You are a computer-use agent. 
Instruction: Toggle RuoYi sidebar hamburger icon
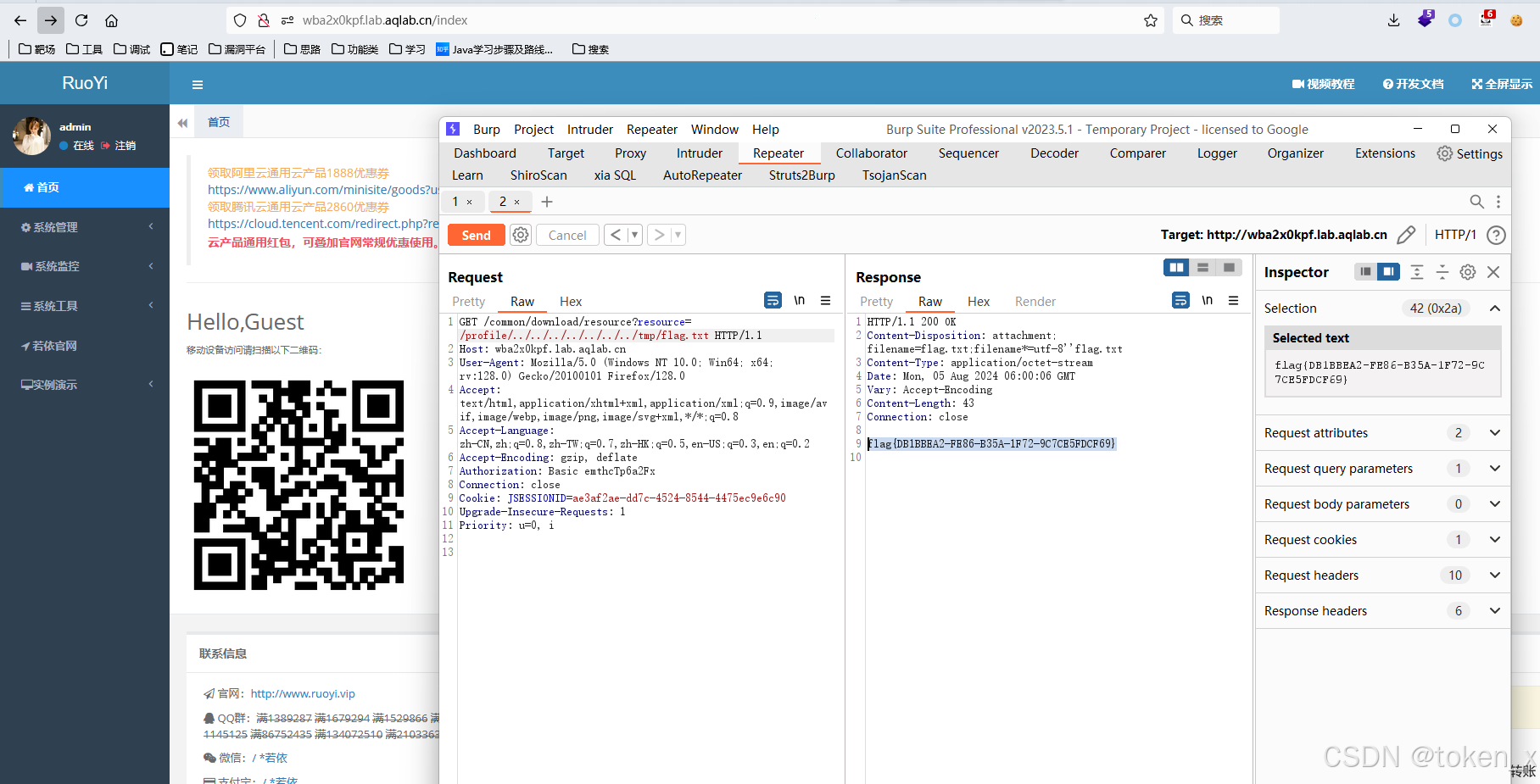198,85
